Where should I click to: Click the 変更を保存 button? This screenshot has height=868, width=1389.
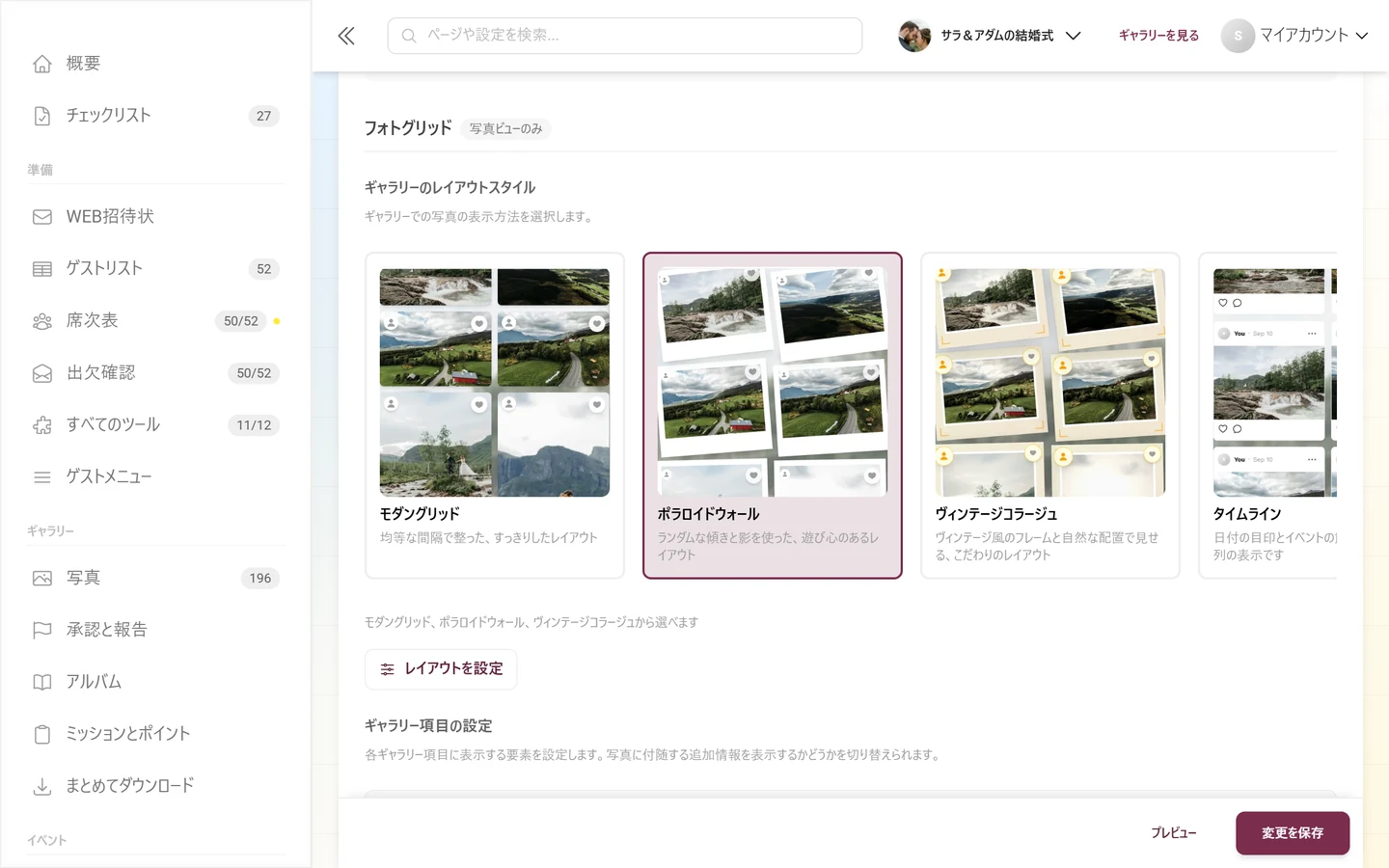(1293, 833)
